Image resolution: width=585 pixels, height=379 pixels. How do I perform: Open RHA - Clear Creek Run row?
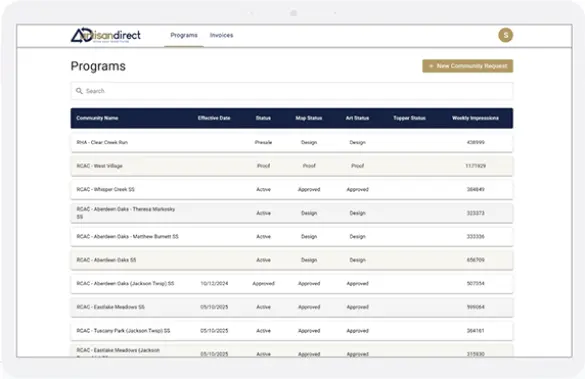point(292,142)
